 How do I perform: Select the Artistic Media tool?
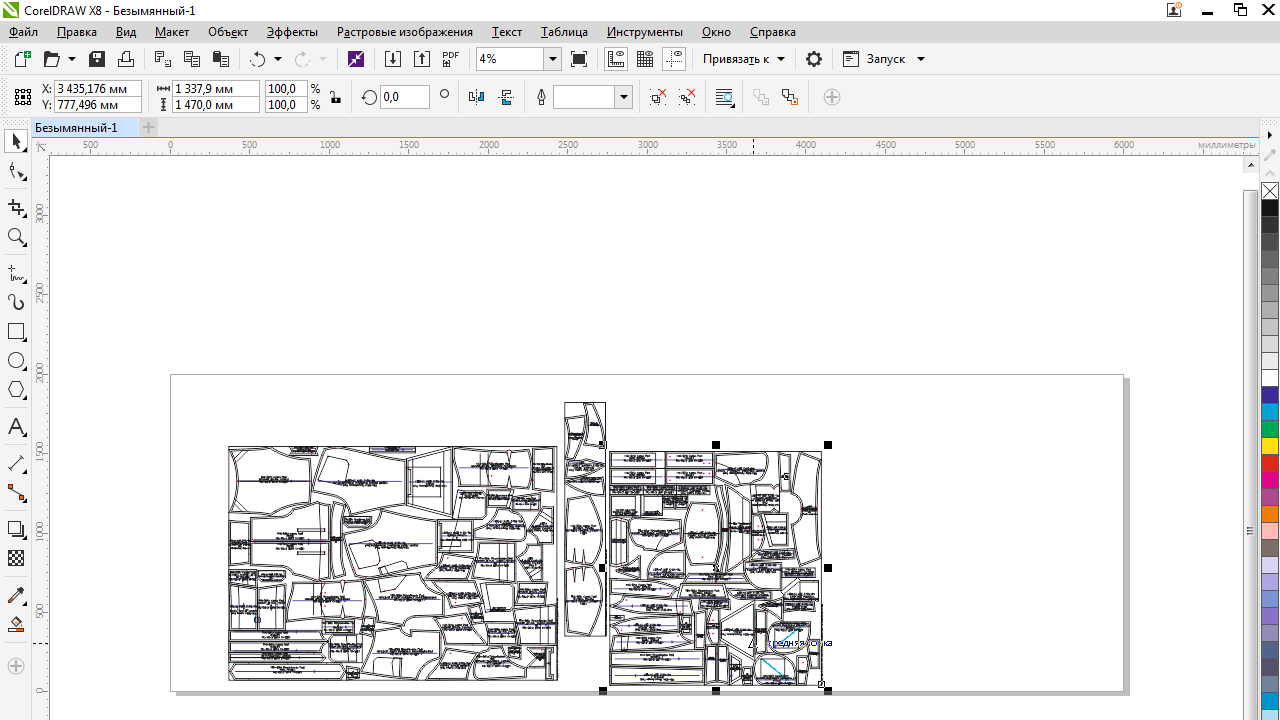pyautogui.click(x=16, y=302)
